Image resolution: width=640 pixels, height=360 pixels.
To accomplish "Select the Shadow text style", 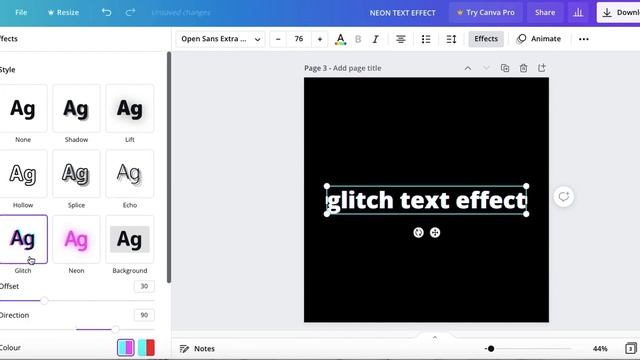I will [76, 109].
